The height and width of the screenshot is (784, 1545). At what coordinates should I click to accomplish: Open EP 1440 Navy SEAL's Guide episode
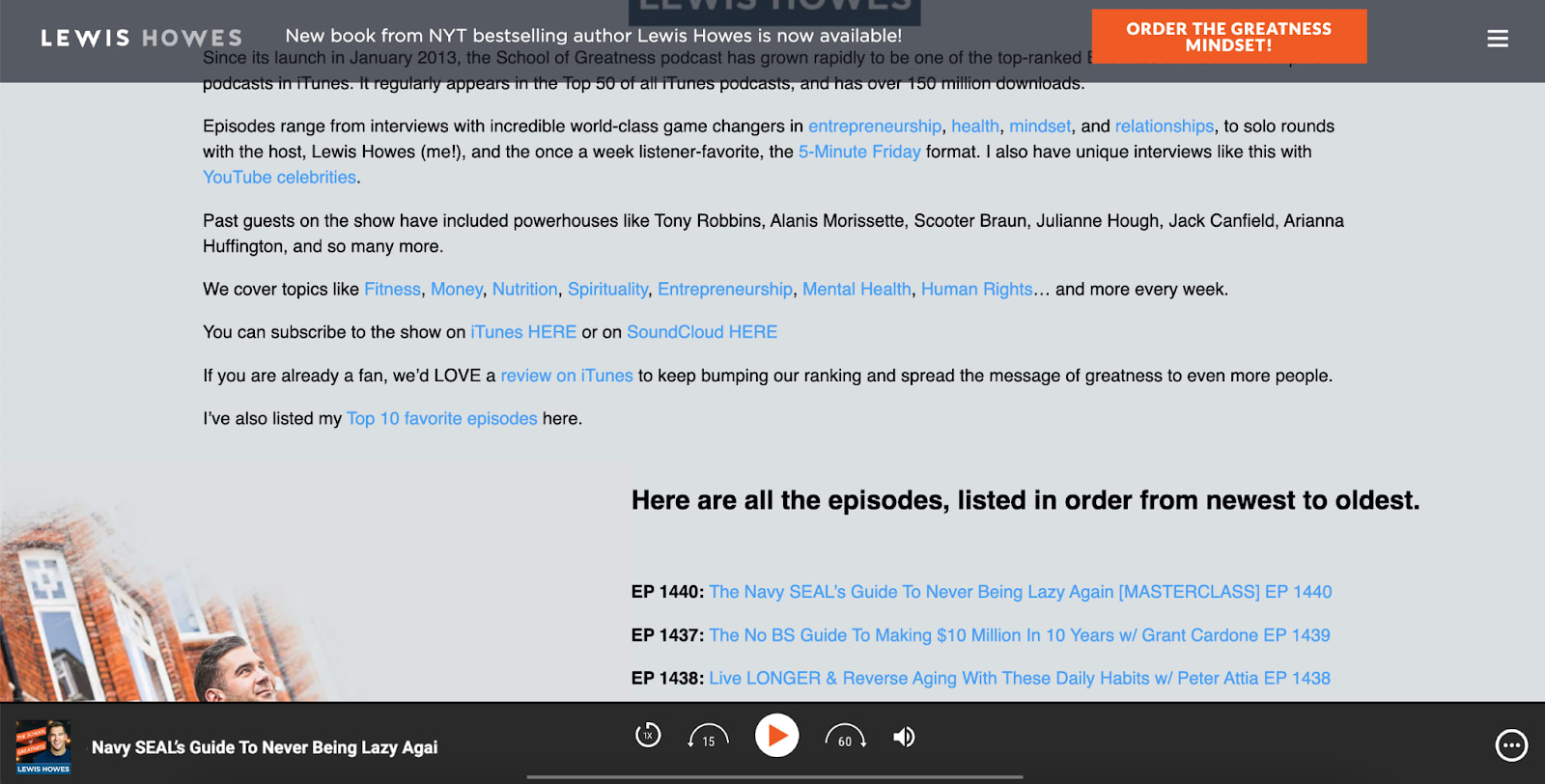tap(1021, 592)
